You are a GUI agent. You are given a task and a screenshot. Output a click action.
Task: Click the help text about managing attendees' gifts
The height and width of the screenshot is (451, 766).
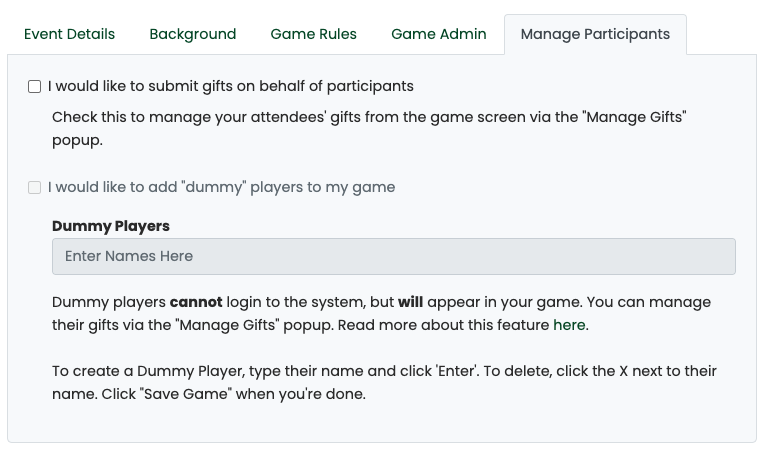coord(369,129)
